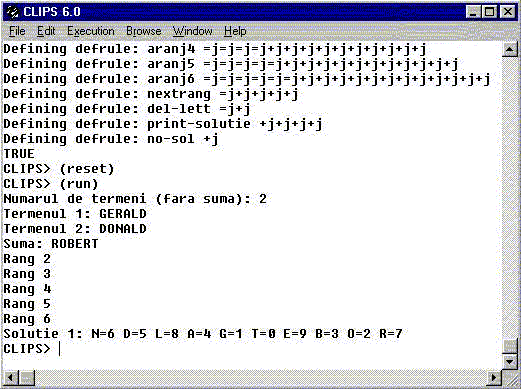The height and width of the screenshot is (389, 521).
Task: Click the last CLIPS> prompt input line
Action: pyautogui.click(x=32, y=349)
